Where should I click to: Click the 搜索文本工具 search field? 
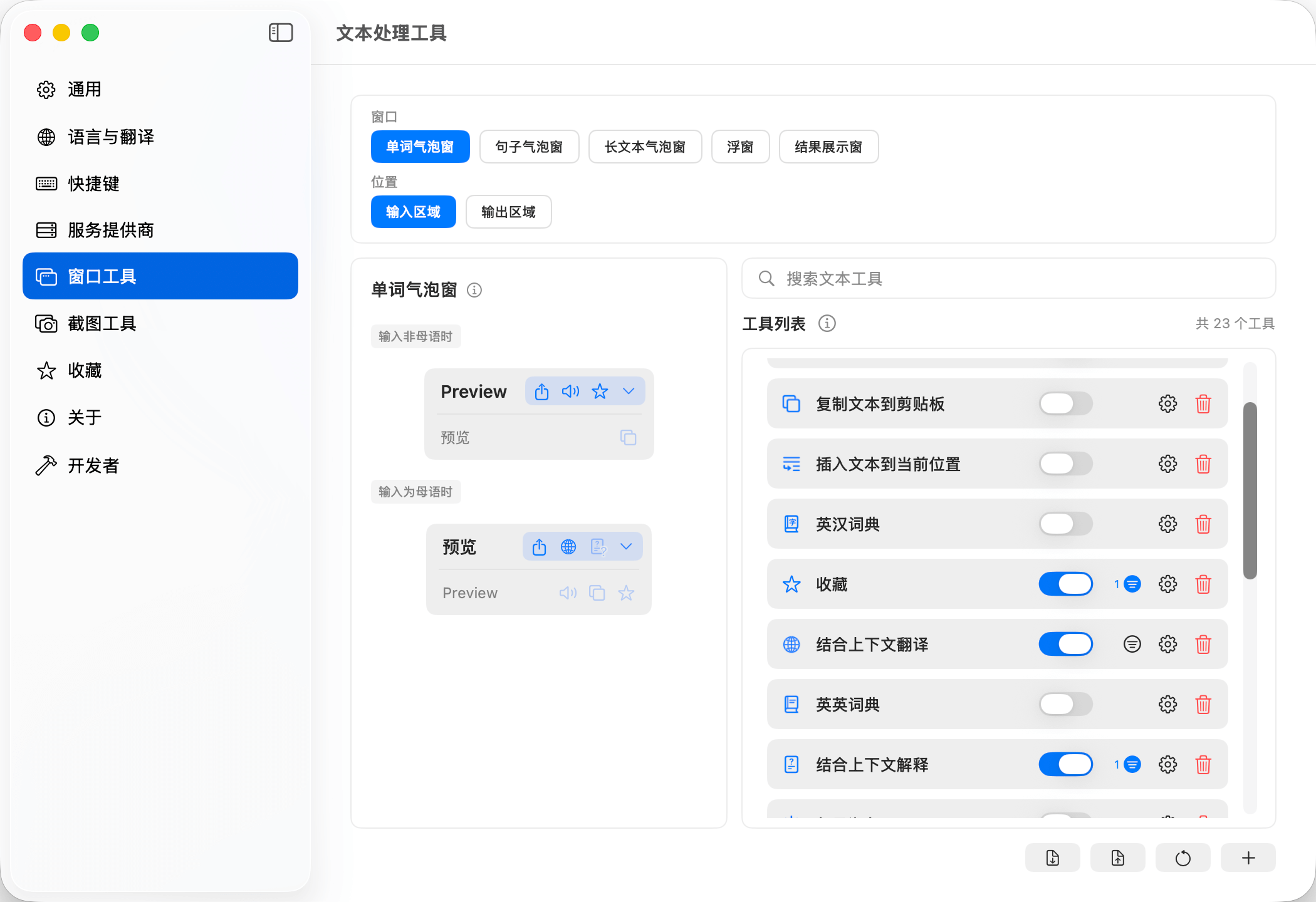pos(1009,278)
